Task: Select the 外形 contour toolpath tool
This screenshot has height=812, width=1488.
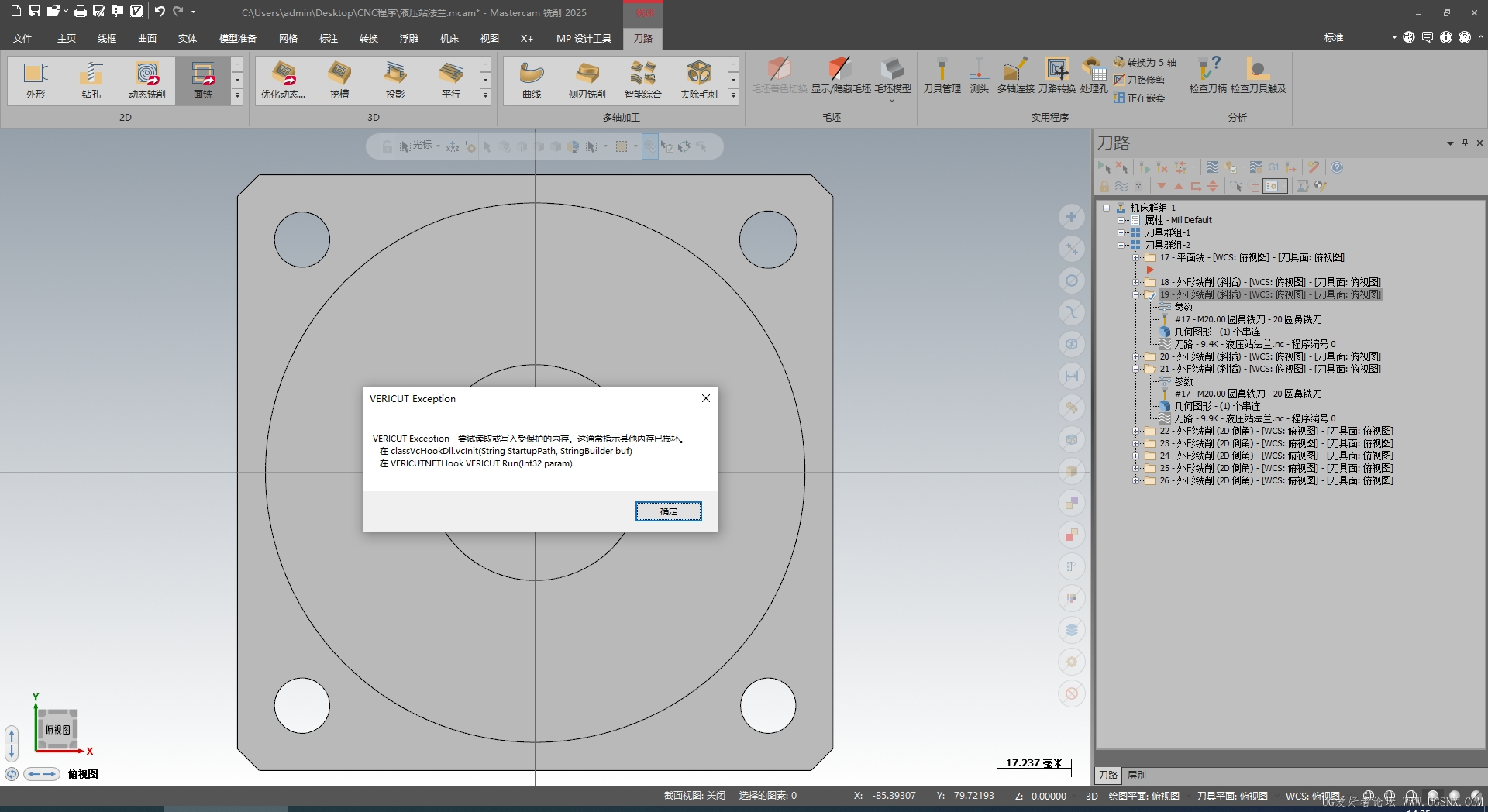Action: coord(36,81)
